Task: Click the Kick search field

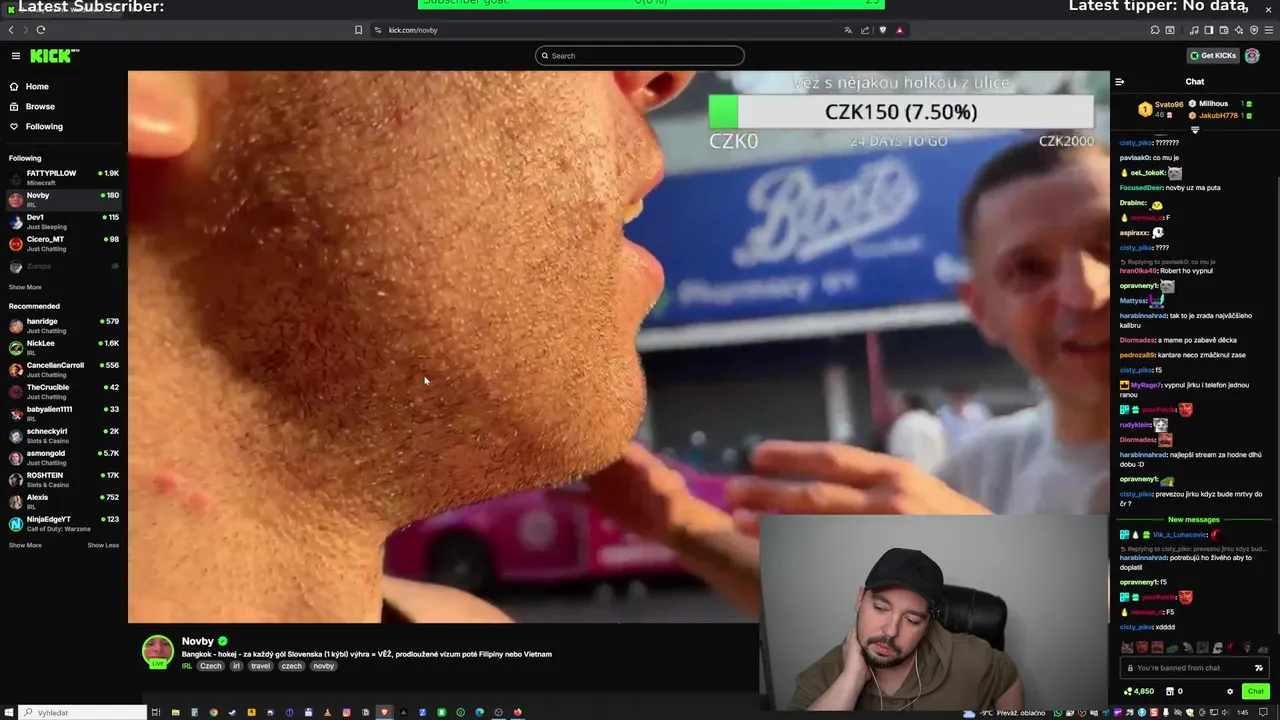Action: click(x=640, y=56)
